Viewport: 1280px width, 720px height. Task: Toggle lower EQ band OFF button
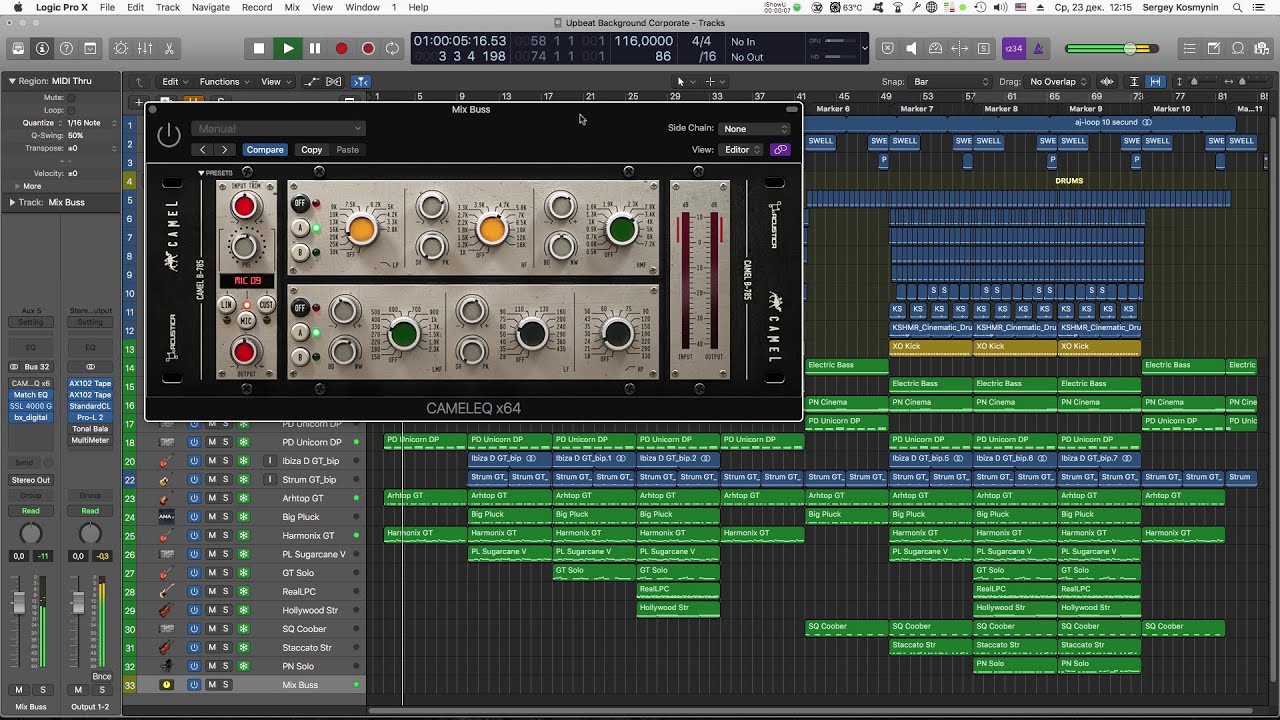point(299,308)
